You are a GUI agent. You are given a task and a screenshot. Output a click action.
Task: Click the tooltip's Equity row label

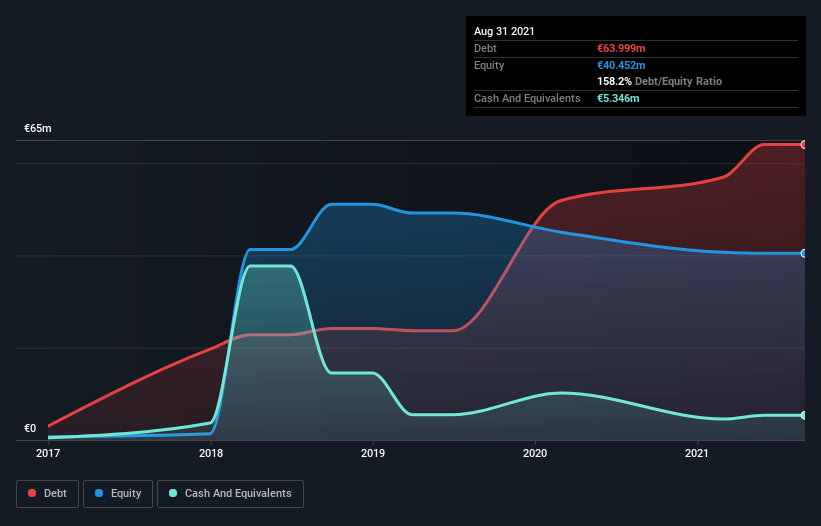point(489,65)
